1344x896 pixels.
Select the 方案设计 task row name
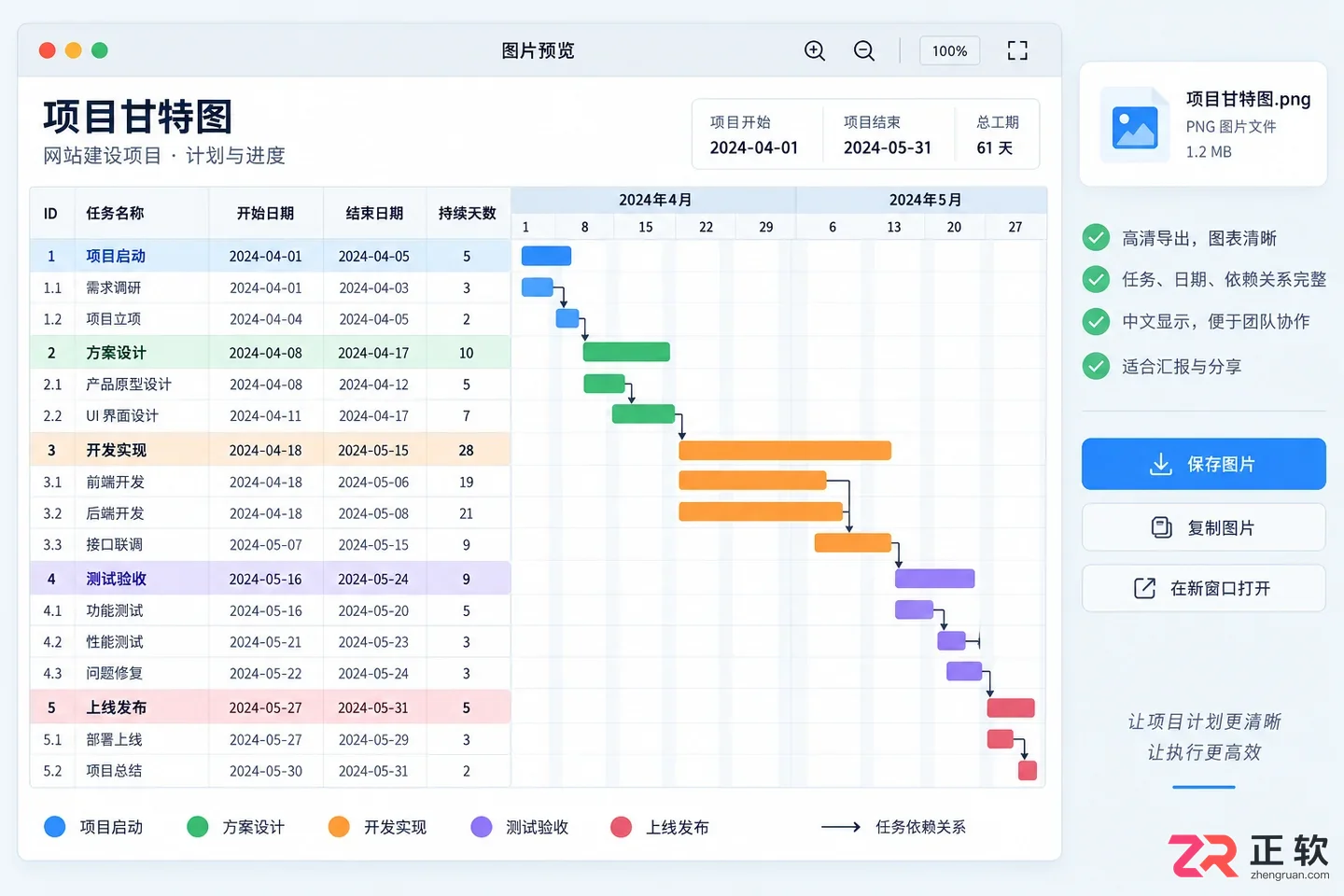click(116, 353)
